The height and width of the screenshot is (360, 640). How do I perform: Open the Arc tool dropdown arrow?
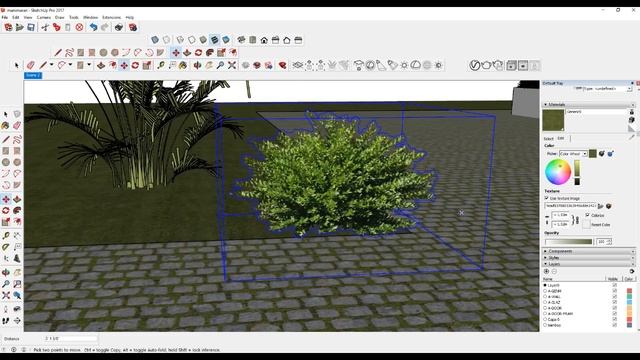(x=70, y=65)
